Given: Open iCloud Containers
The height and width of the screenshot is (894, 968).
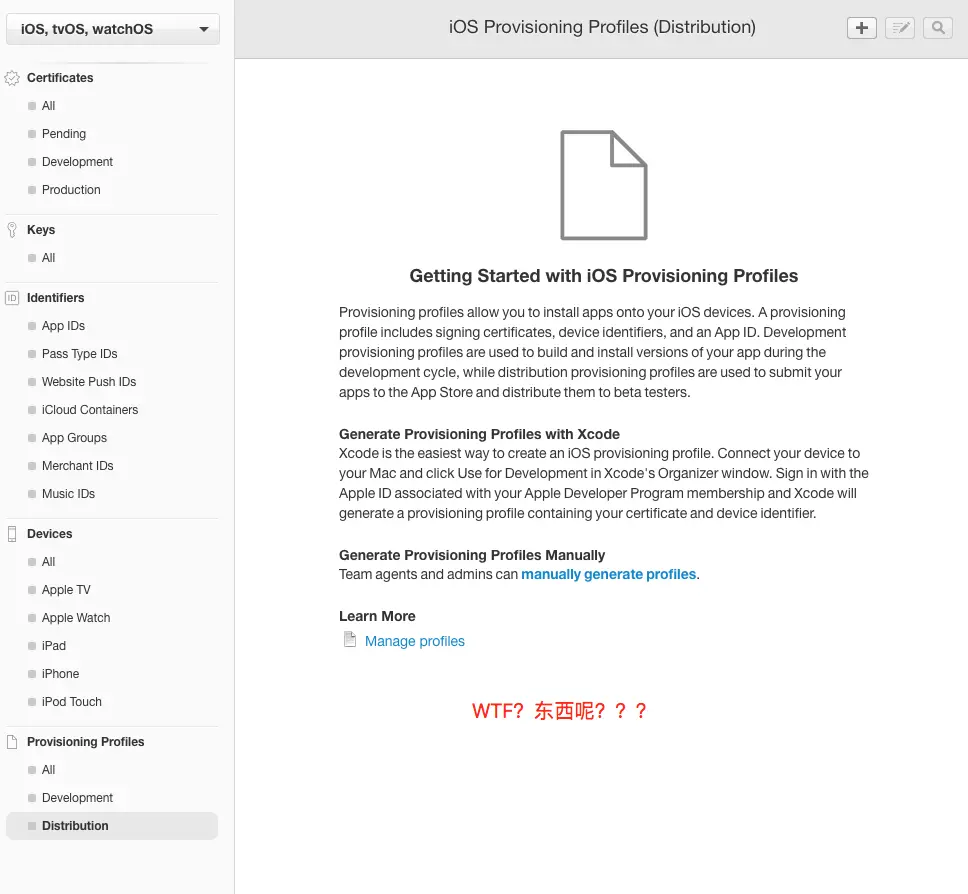Looking at the screenshot, I should coord(90,409).
